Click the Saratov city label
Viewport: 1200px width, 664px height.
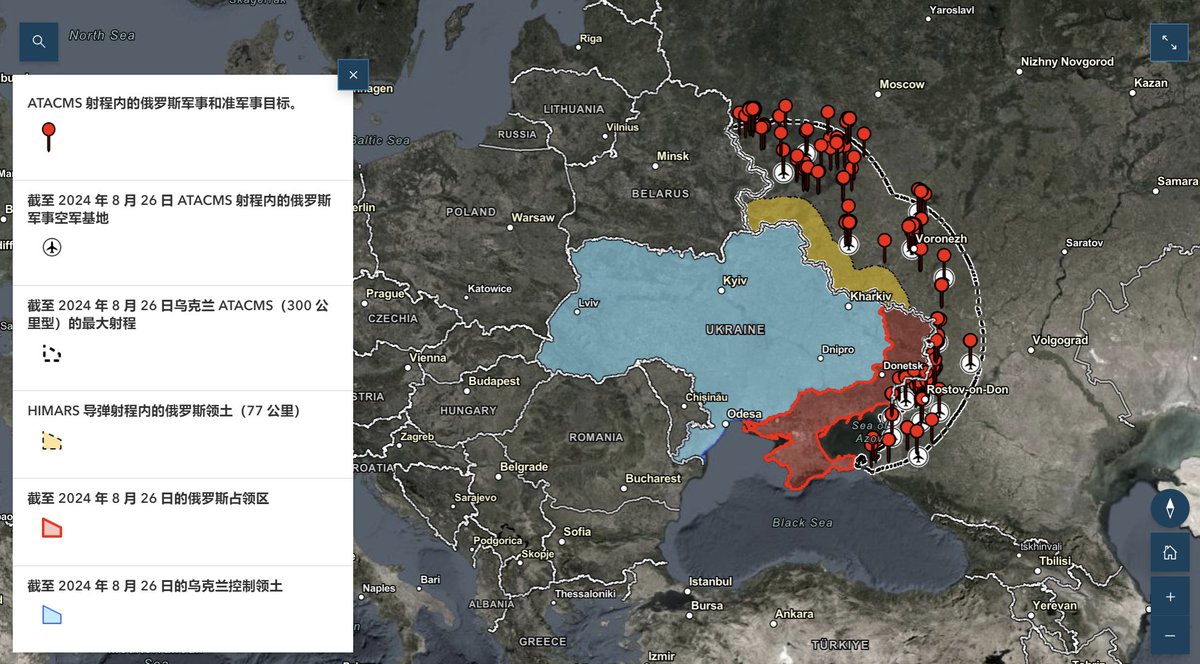pyautogui.click(x=1083, y=243)
